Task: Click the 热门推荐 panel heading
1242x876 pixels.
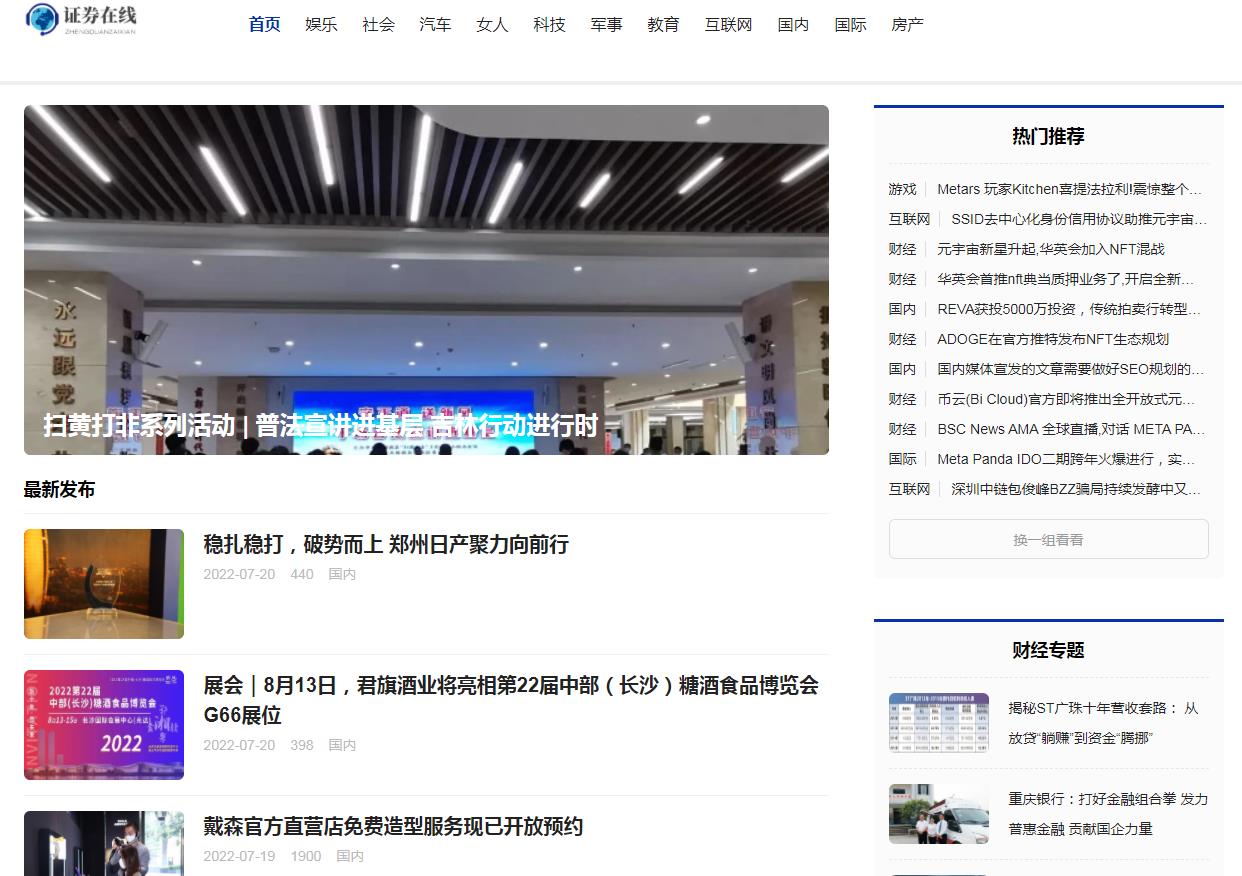Action: (1048, 137)
